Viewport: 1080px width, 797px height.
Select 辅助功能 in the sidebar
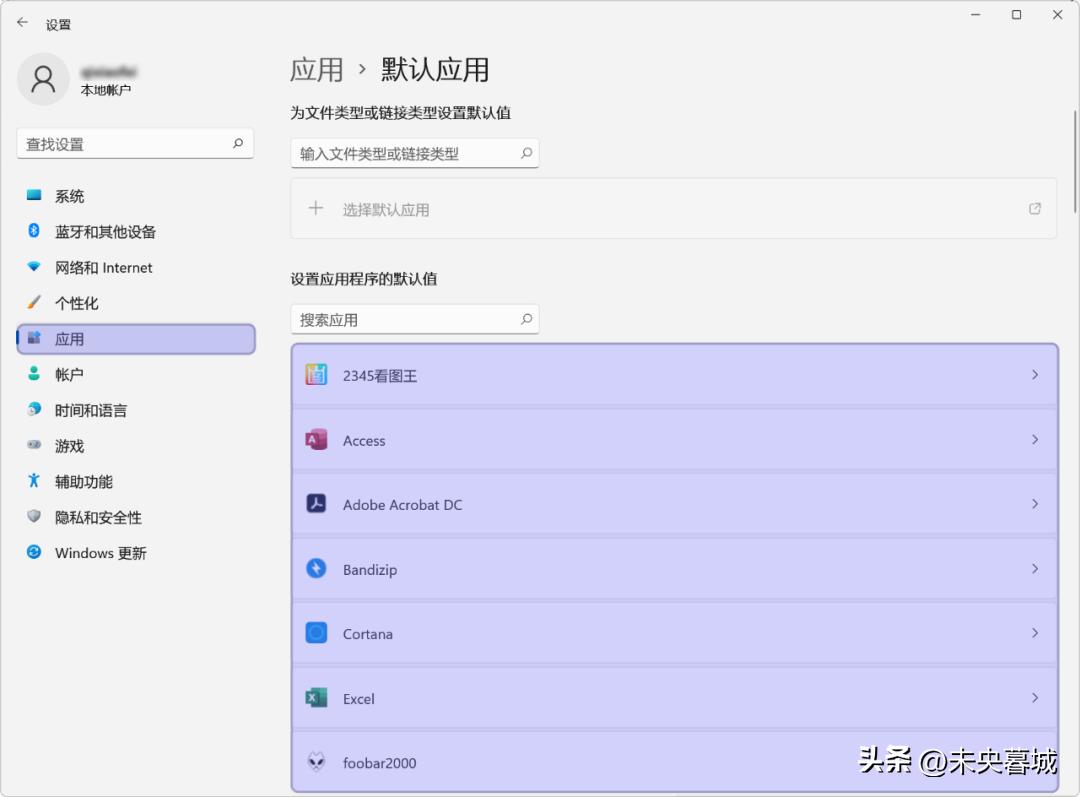click(x=82, y=481)
